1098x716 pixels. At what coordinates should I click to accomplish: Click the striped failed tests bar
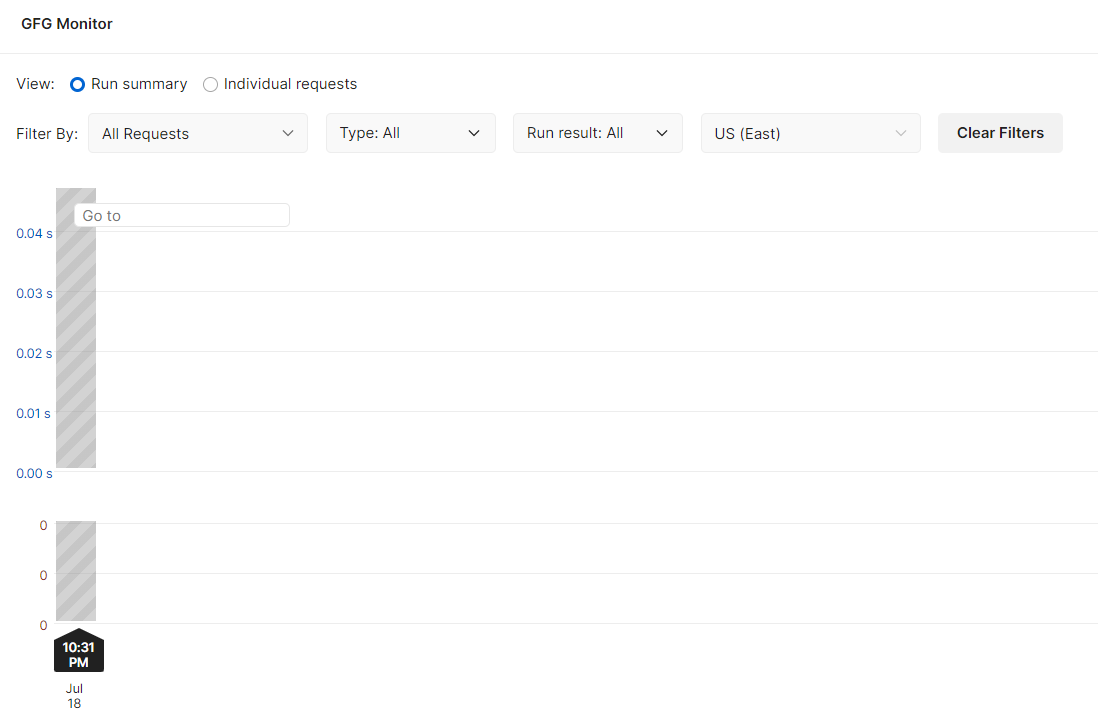coord(76,571)
